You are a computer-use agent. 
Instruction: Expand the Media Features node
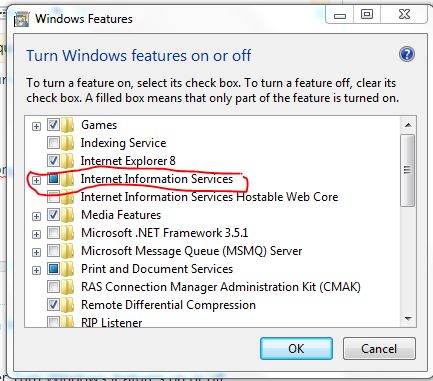click(x=36, y=216)
